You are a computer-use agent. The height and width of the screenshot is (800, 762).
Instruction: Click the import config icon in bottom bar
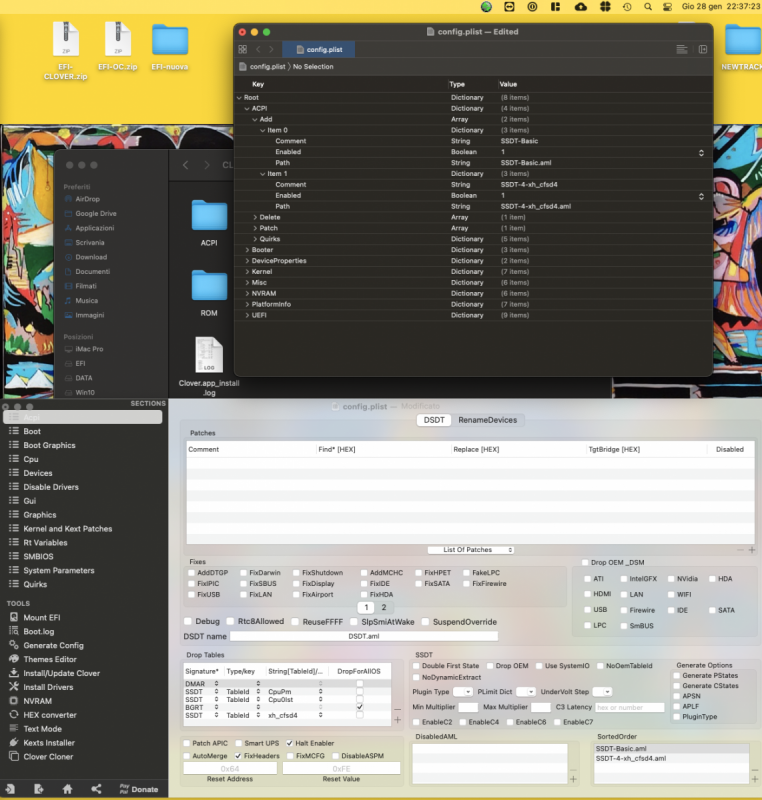[x=10, y=789]
